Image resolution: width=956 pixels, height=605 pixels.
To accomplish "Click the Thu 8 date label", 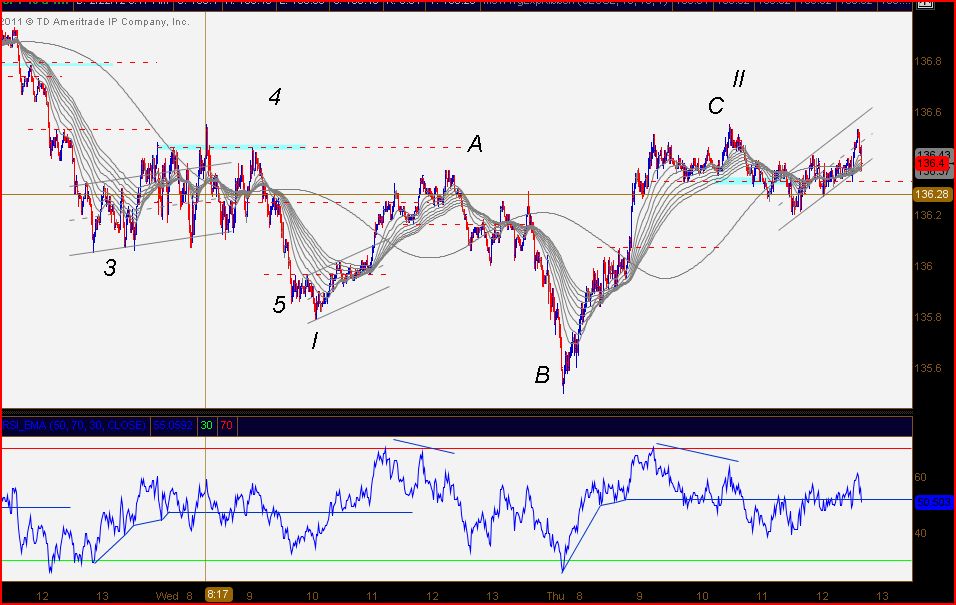I will pos(565,596).
